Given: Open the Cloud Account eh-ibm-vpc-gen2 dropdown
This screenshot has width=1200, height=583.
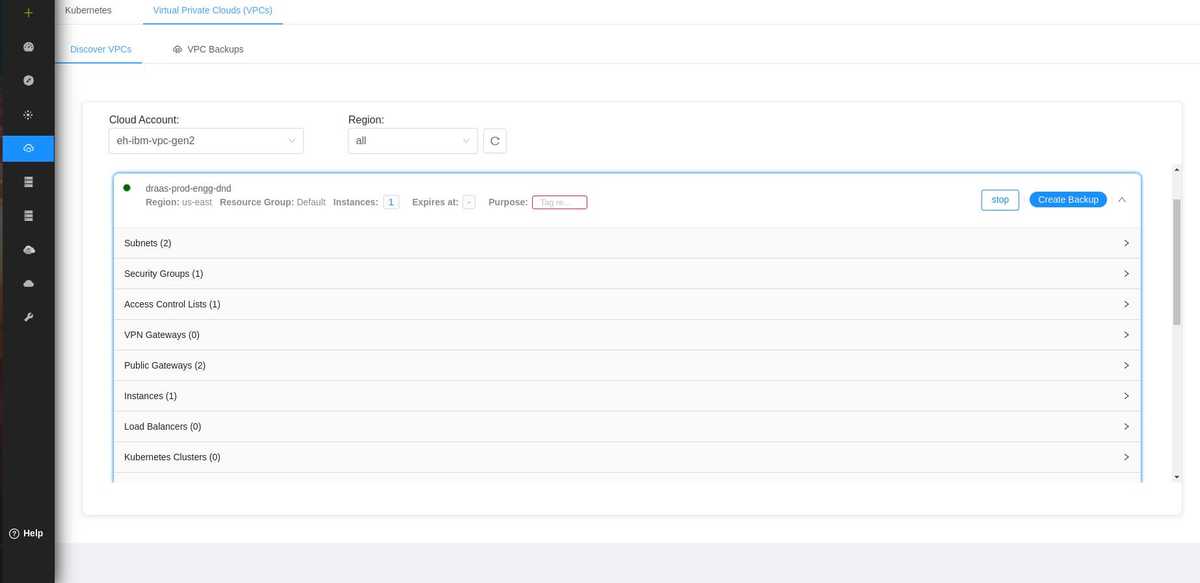Looking at the screenshot, I should pyautogui.click(x=206, y=141).
